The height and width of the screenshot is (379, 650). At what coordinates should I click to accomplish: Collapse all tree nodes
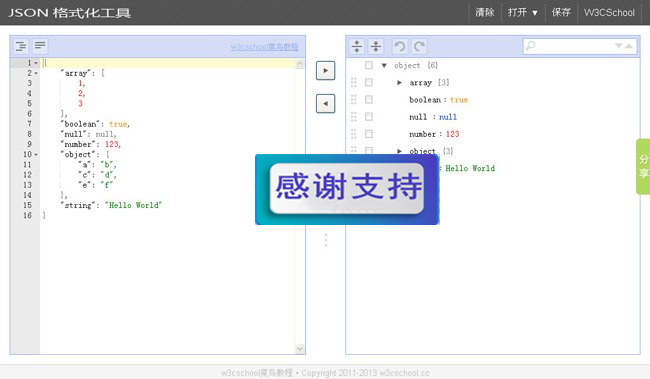pyautogui.click(x=376, y=46)
